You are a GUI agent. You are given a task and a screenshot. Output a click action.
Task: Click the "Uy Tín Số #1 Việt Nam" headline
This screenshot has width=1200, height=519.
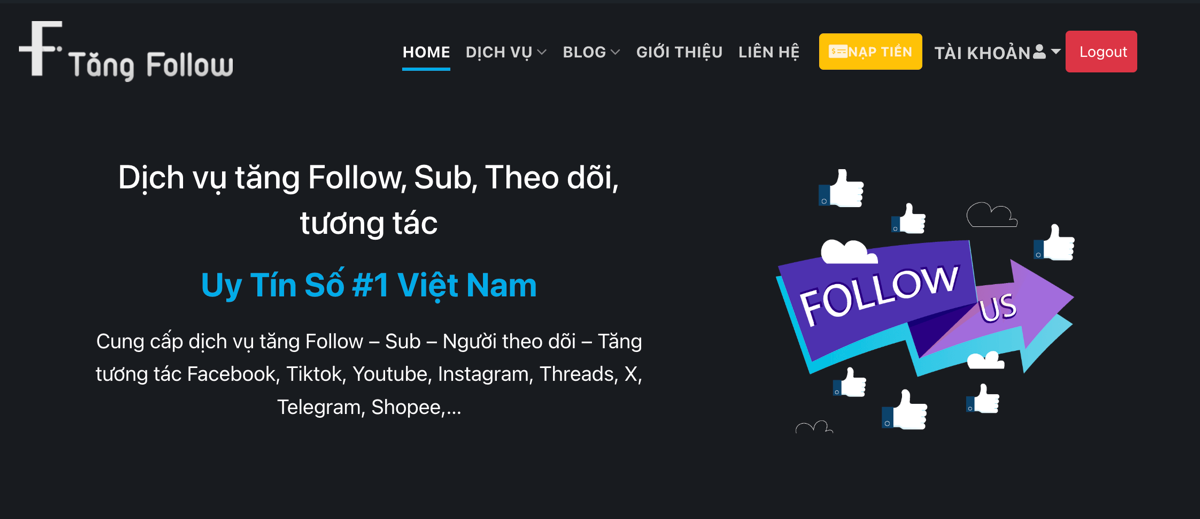pyautogui.click(x=369, y=285)
